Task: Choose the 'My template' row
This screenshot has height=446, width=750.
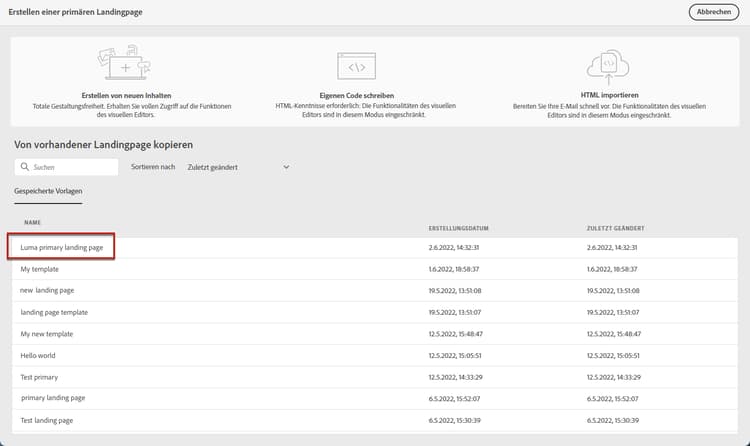Action: click(40, 269)
